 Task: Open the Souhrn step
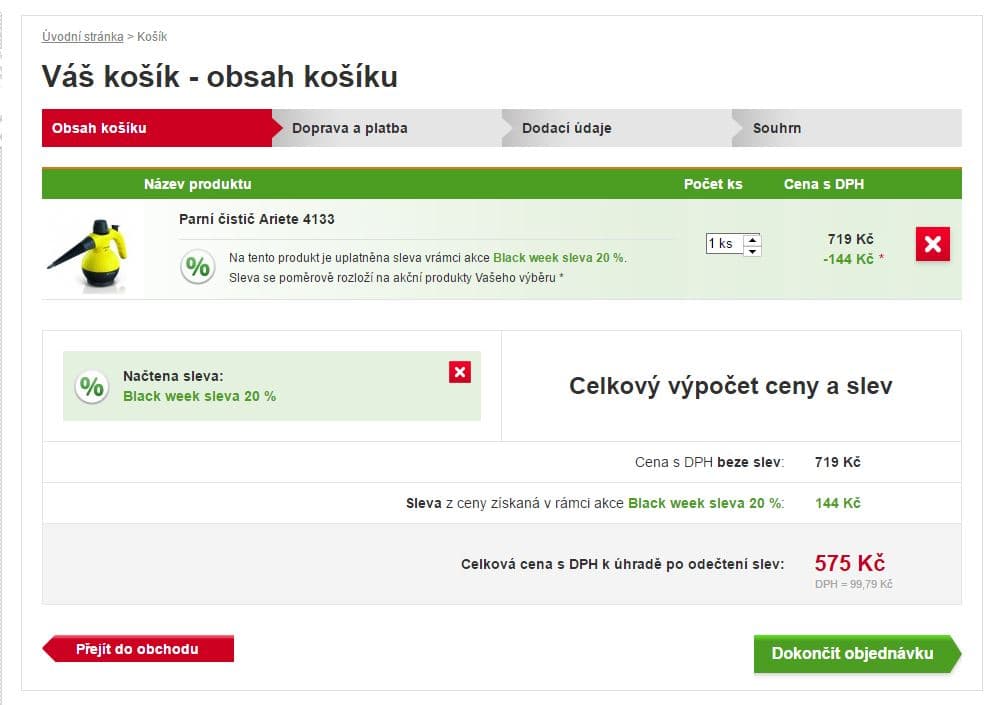pos(847,128)
